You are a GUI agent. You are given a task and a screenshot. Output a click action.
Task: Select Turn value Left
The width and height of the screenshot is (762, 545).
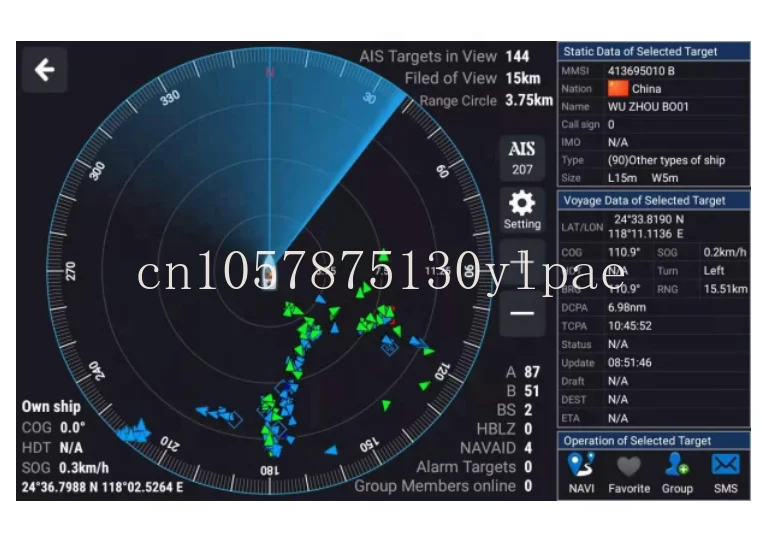click(713, 270)
